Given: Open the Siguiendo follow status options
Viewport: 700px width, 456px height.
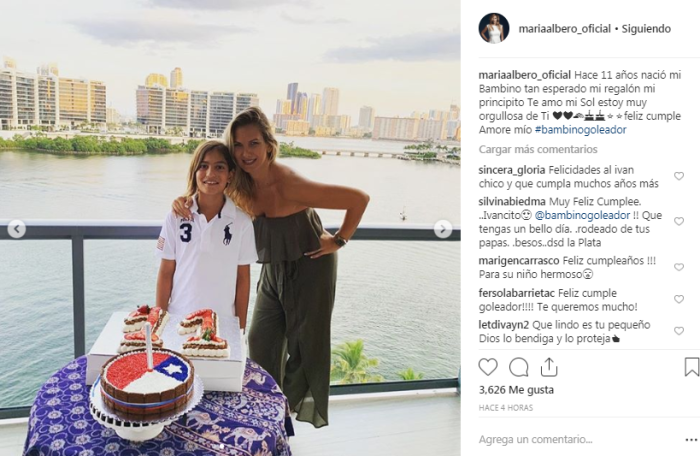Looking at the screenshot, I should click(x=646, y=29).
